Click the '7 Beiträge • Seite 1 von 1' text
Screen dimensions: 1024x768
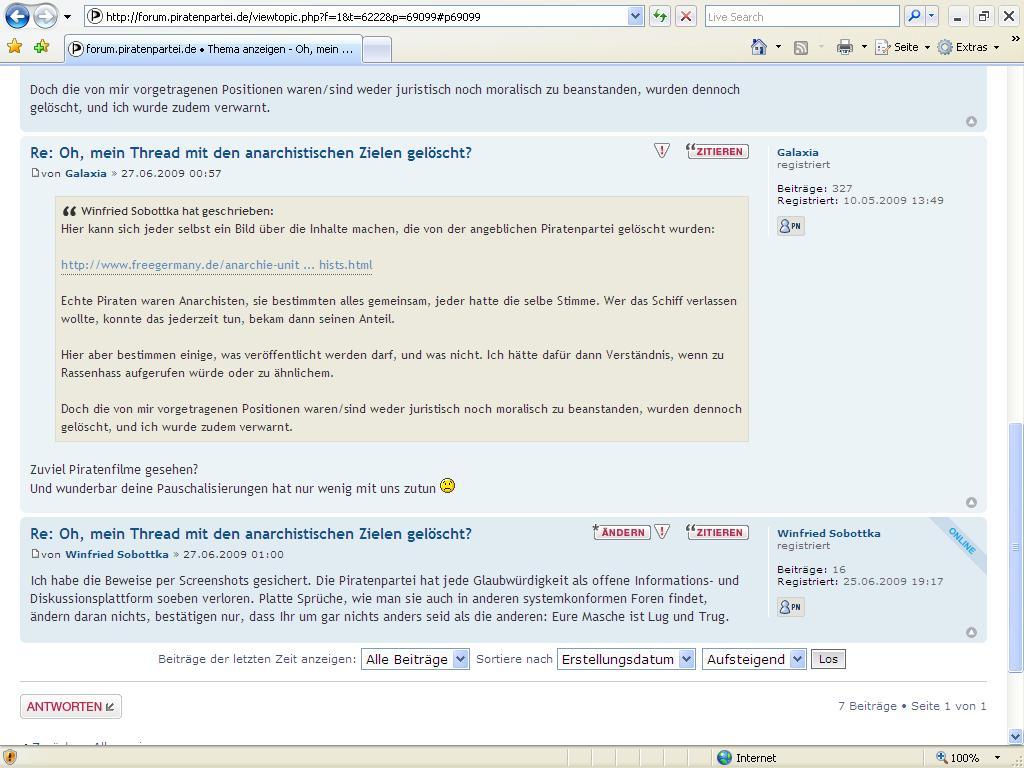point(912,706)
